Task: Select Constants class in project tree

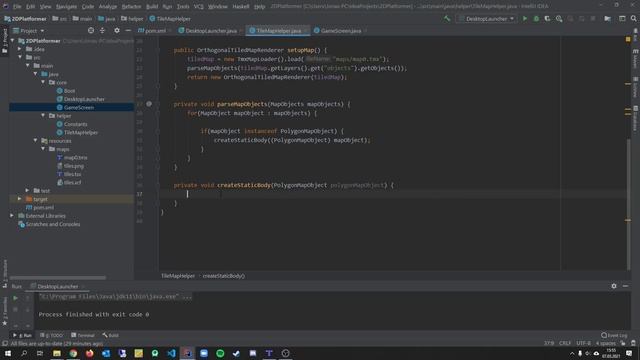Action: pos(76,124)
